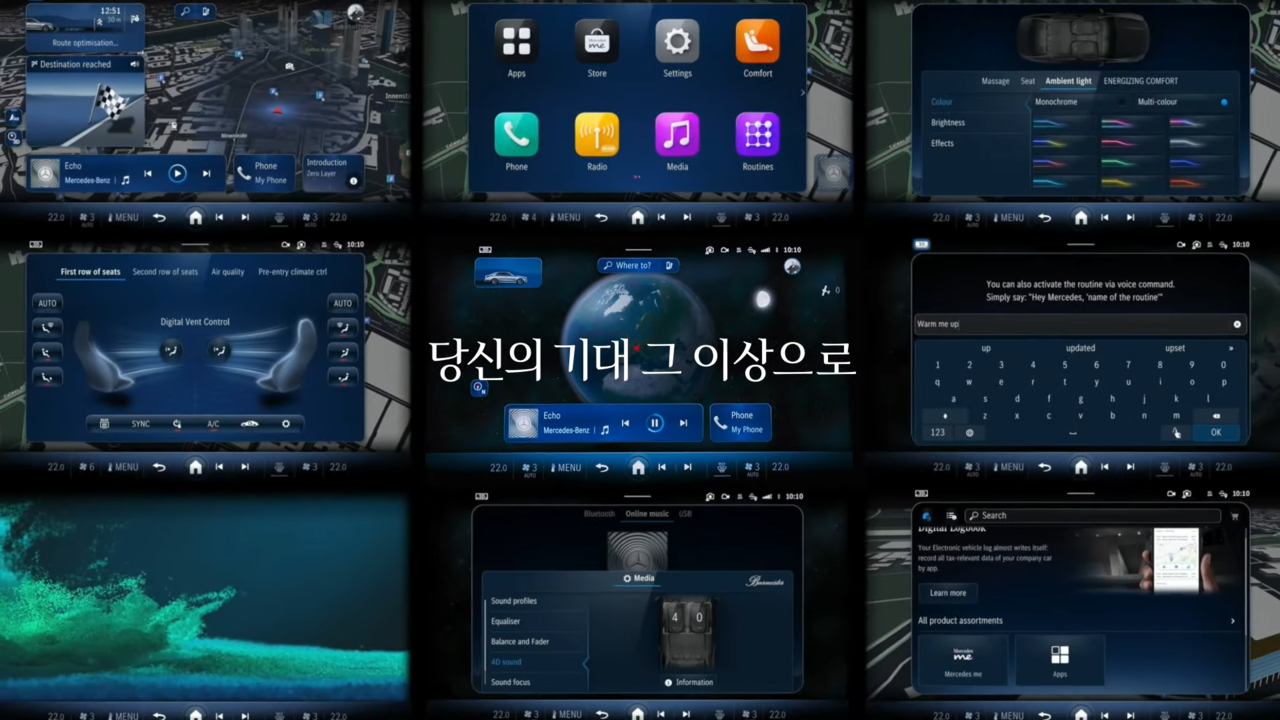The image size is (1280, 720).
Task: Click the backspace key on the keyboard
Action: click(1216, 415)
